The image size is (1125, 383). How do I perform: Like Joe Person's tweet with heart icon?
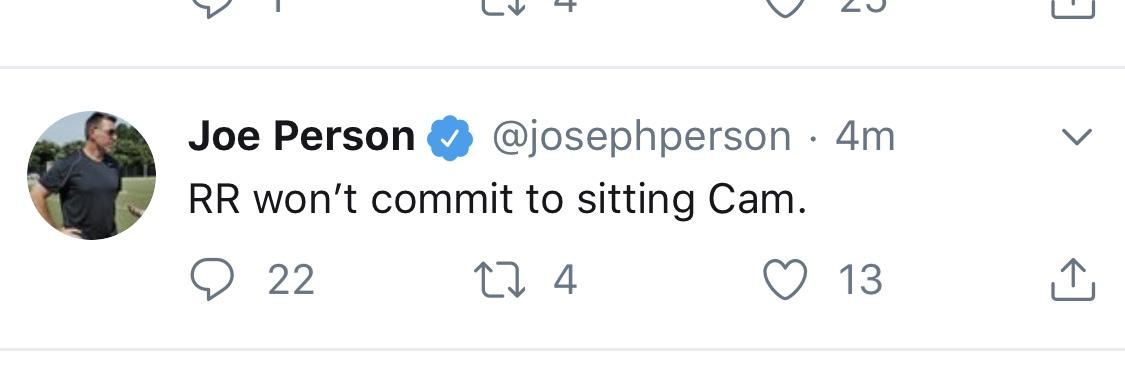[785, 279]
